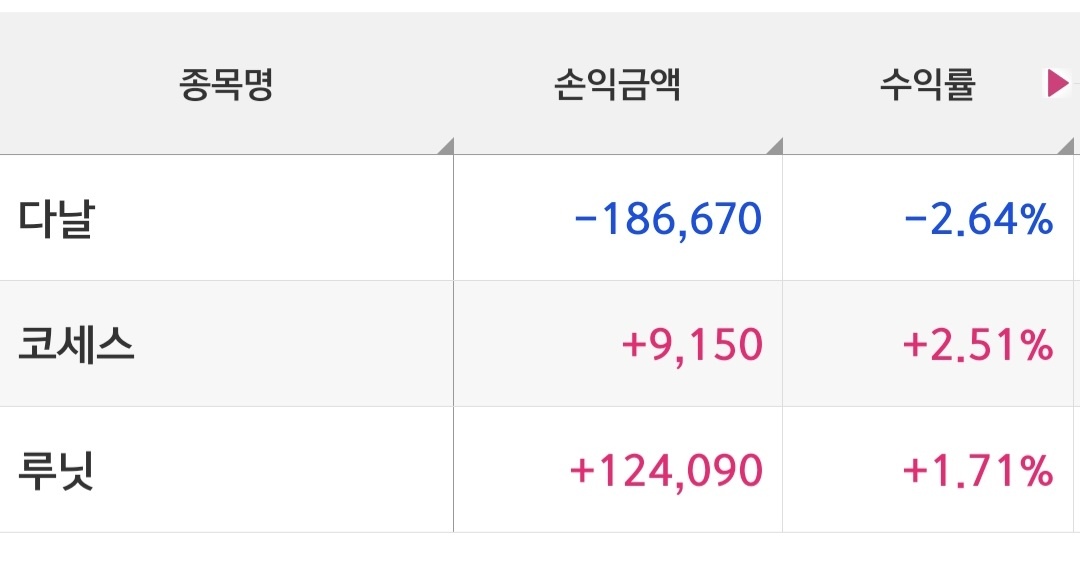
Task: Open the 코세스 stock row
Action: pos(540,344)
